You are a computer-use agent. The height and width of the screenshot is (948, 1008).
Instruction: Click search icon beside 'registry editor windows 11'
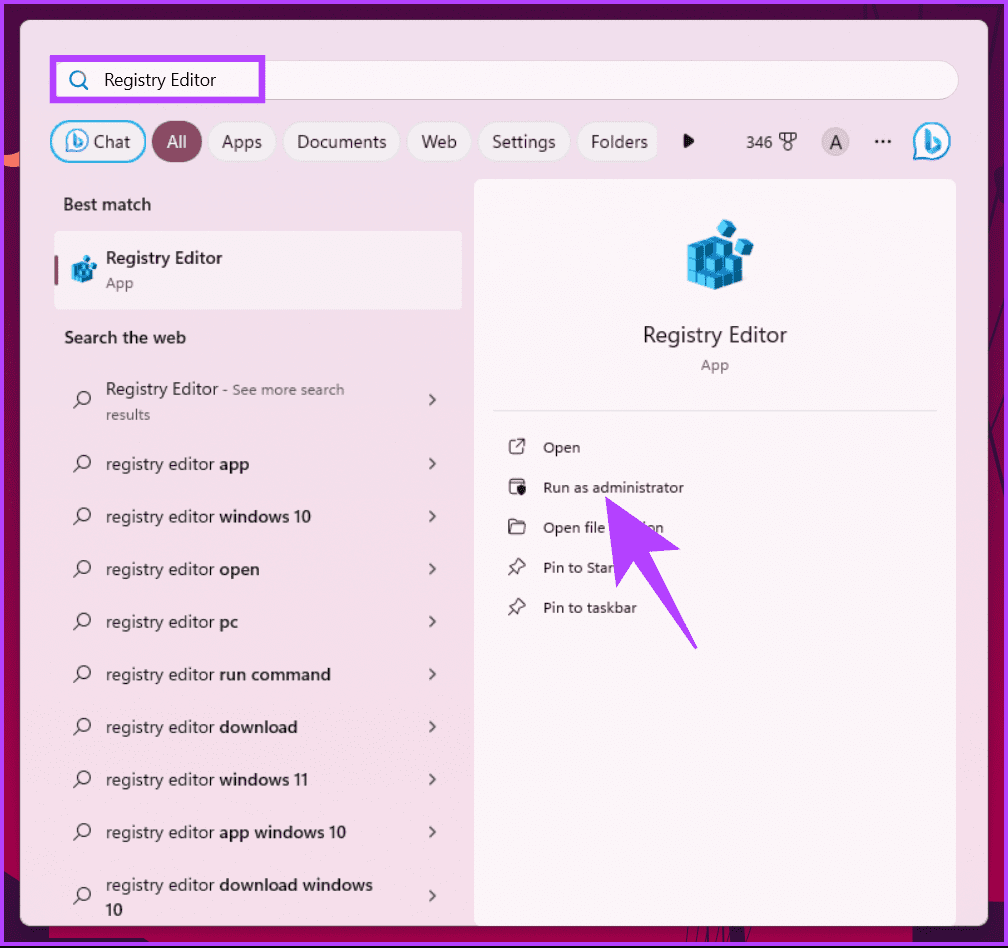82,779
